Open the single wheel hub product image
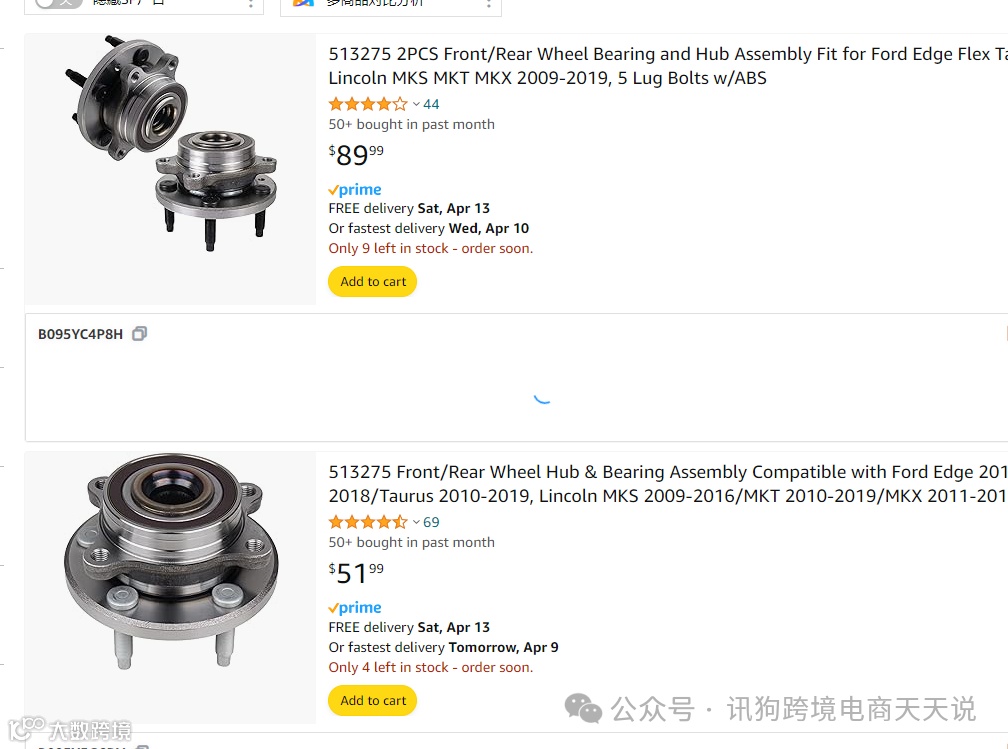1008x749 pixels. click(x=171, y=561)
